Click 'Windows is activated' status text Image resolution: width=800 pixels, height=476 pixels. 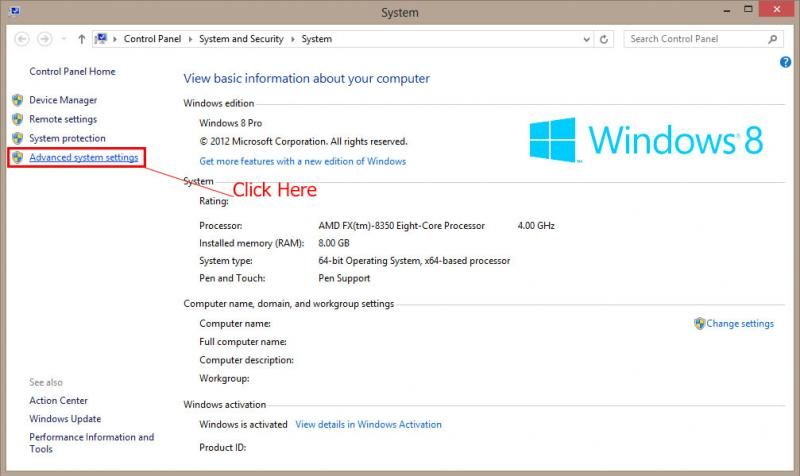click(243, 424)
